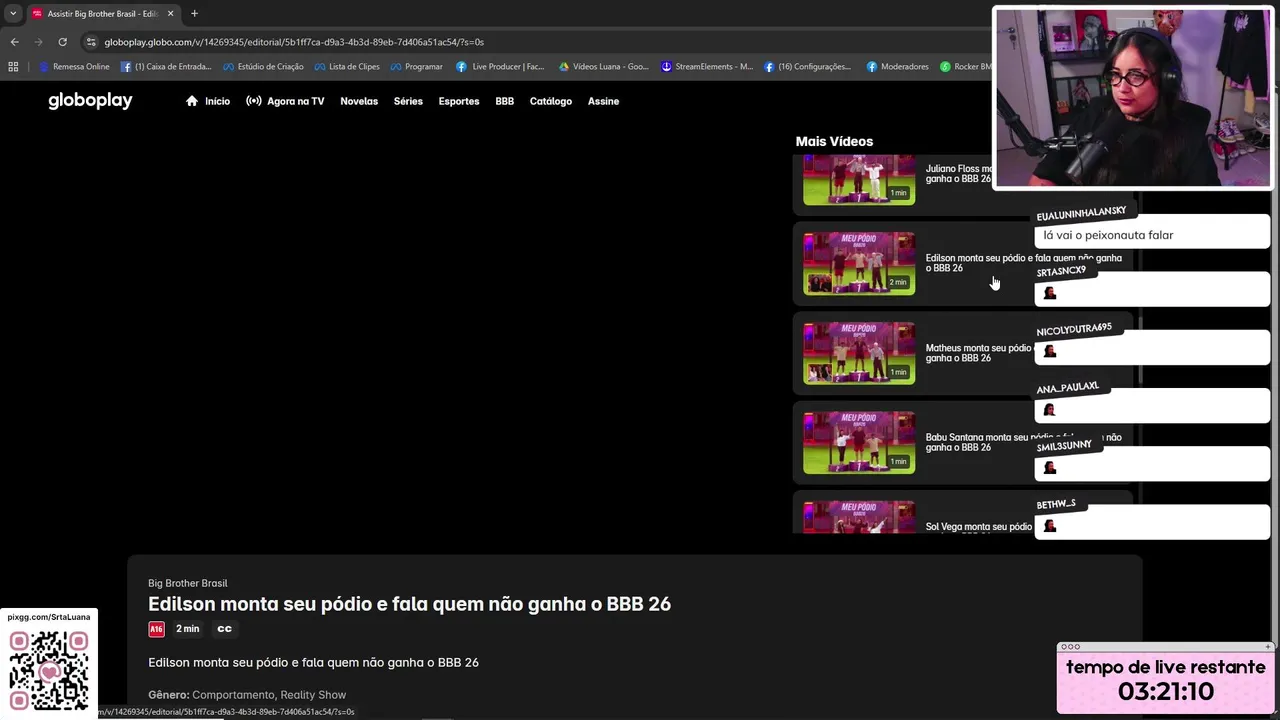Click the browser forward arrow
Viewport: 1280px width, 720px height.
pos(38,42)
